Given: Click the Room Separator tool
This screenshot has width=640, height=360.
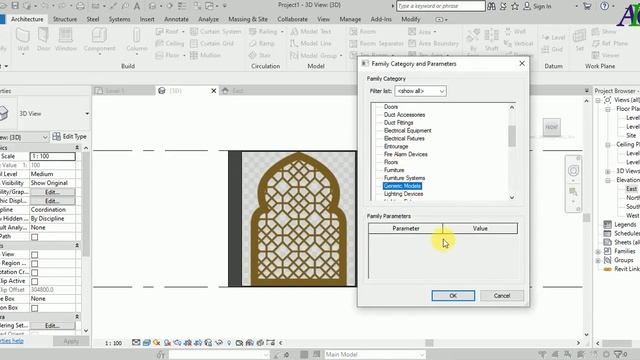Looking at the screenshot, I should (376, 43).
